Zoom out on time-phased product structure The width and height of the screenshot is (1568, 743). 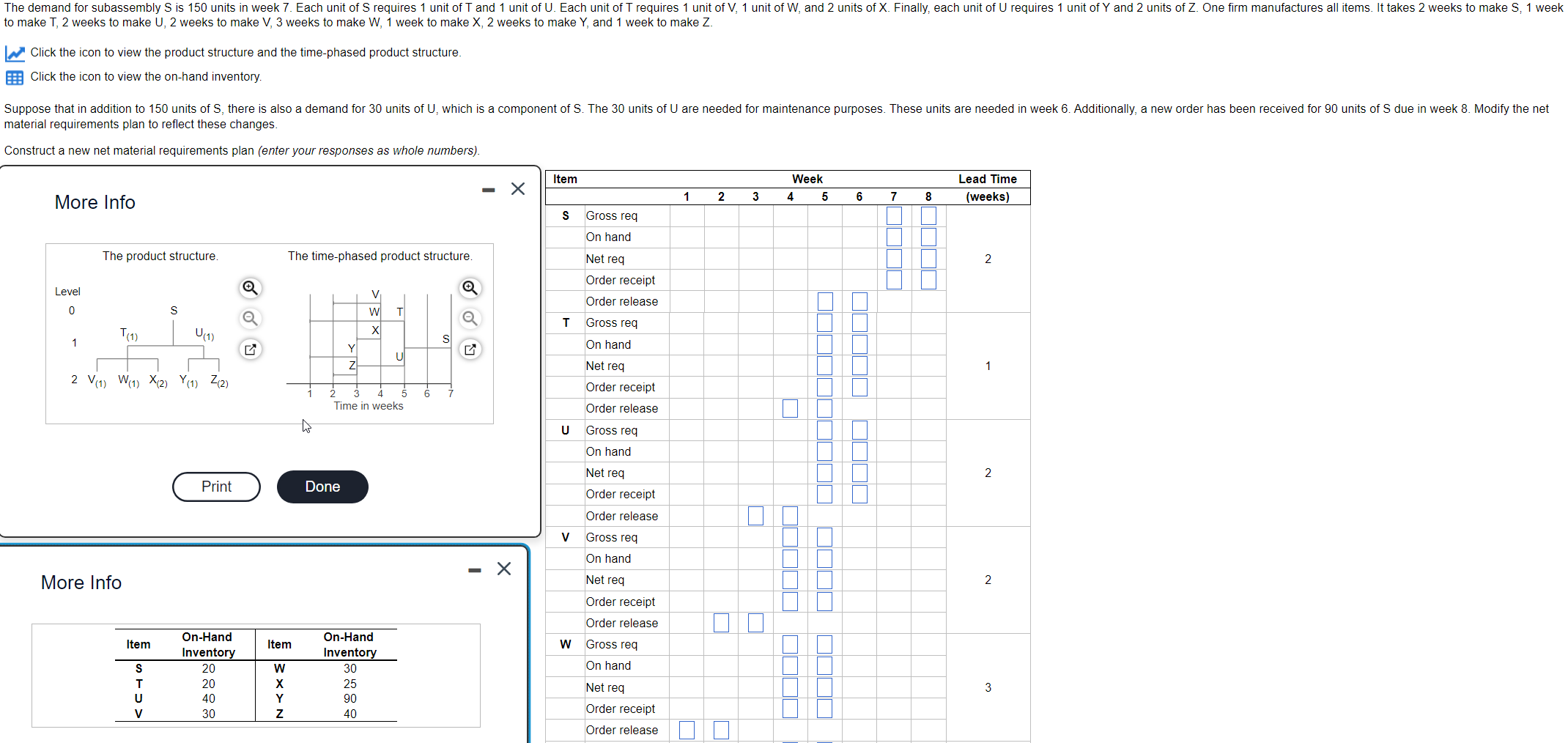[470, 318]
